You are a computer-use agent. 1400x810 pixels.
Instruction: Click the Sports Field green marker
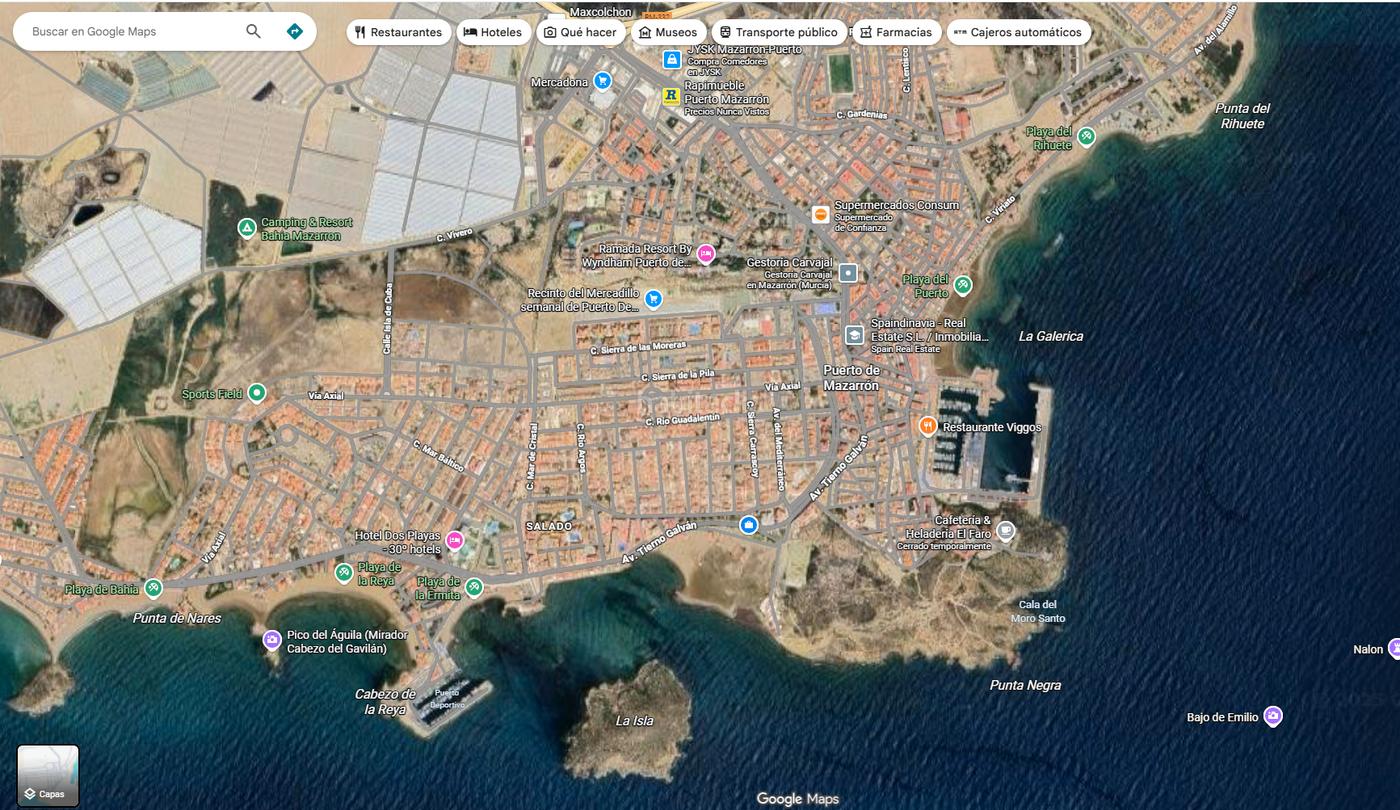(257, 393)
